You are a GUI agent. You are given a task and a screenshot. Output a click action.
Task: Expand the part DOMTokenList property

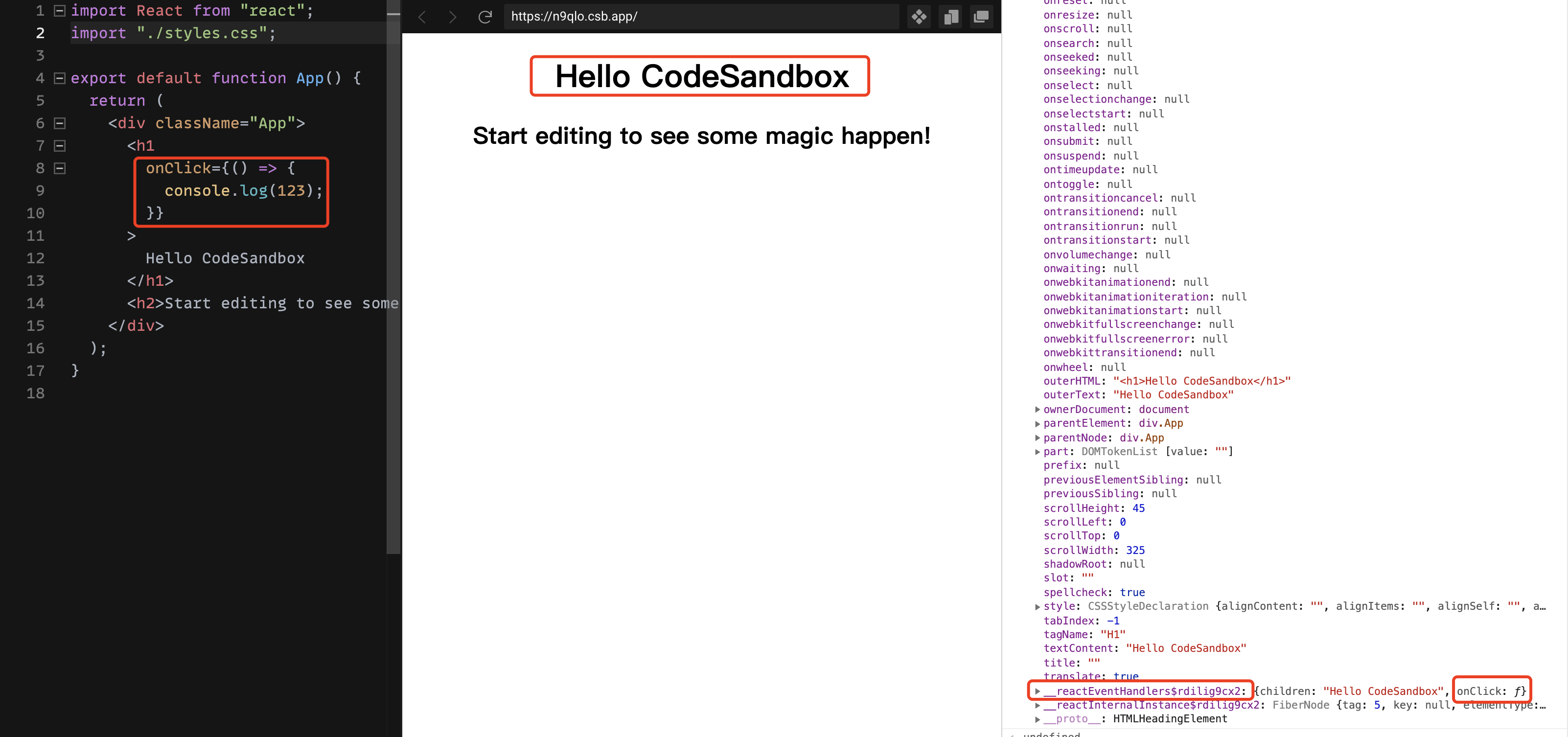click(x=1037, y=452)
